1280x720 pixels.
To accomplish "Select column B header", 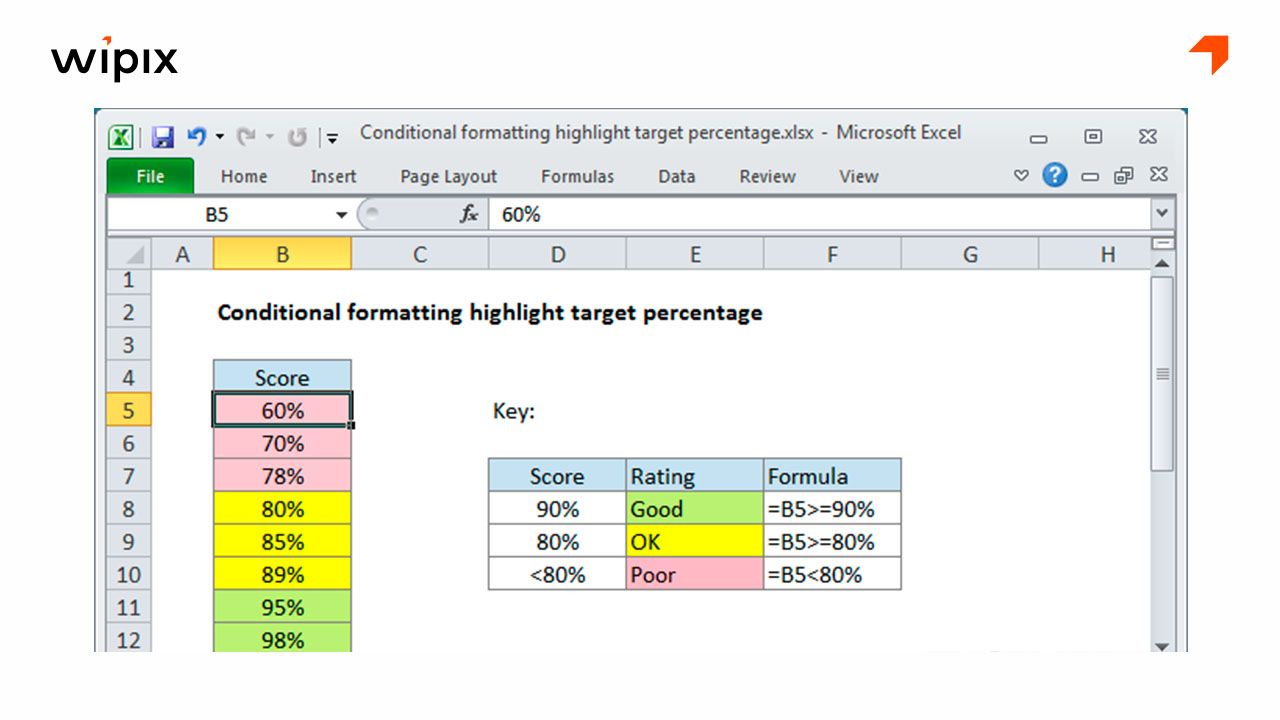I will pos(282,254).
